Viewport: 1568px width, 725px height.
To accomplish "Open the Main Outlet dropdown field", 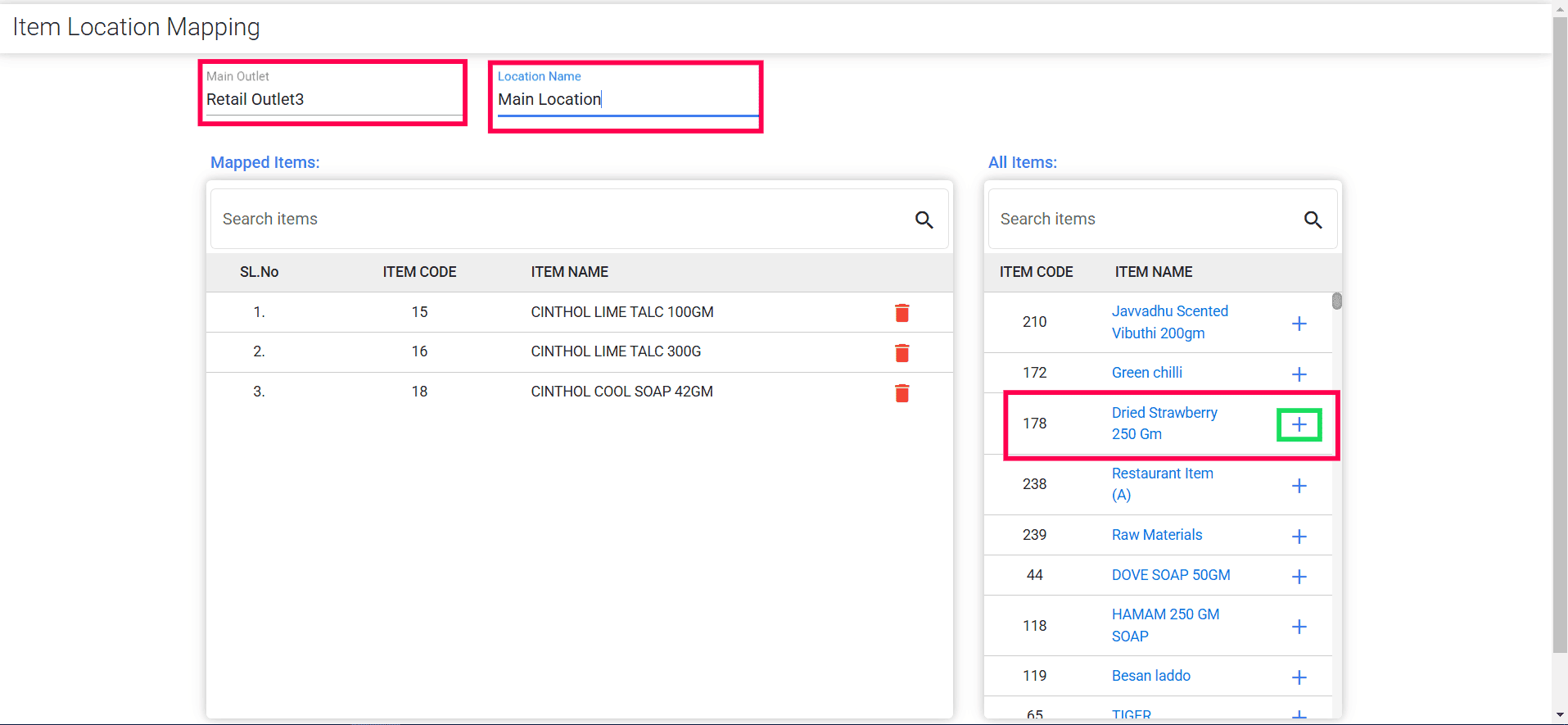I will (332, 99).
